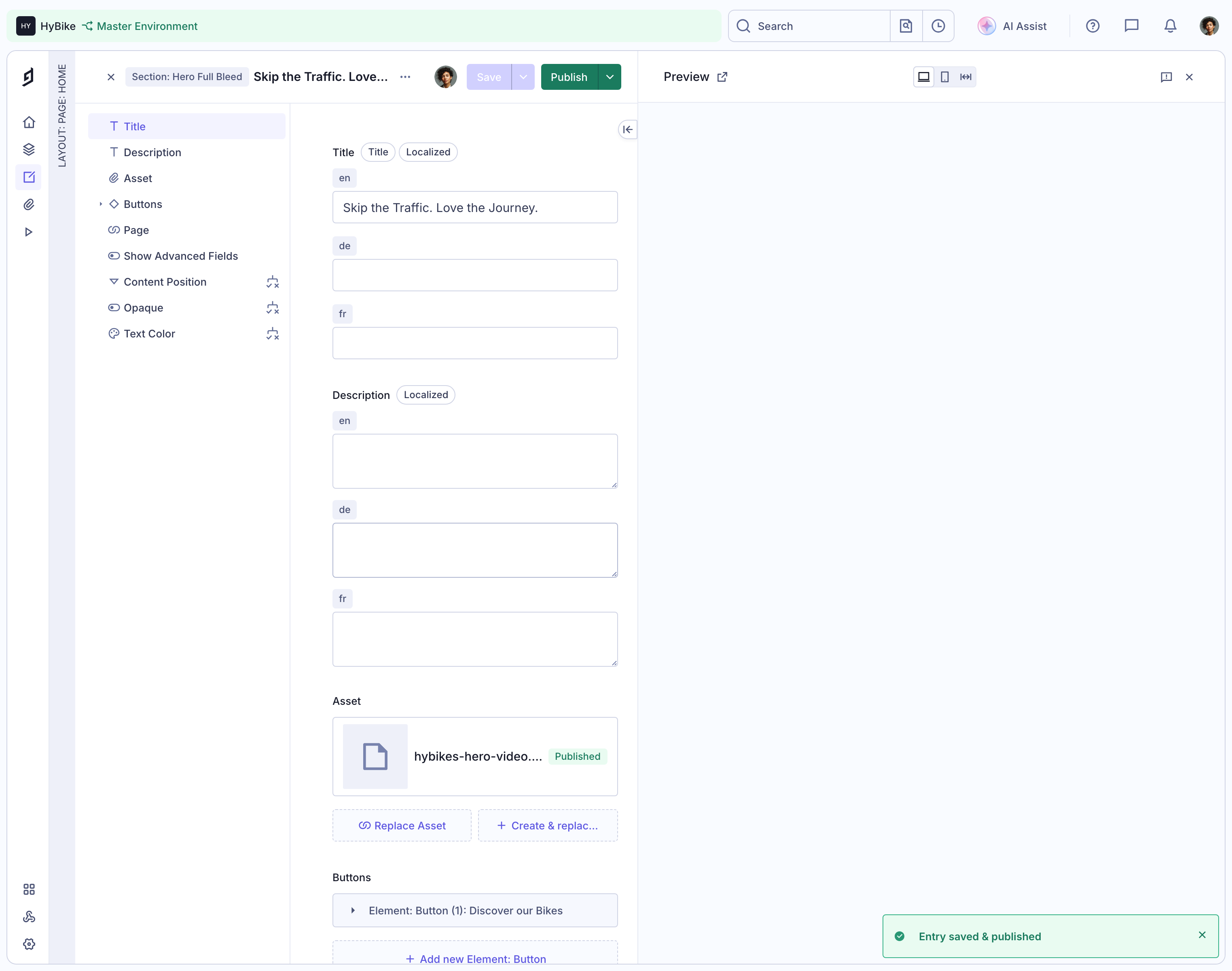Open Preview in a new tab icon
This screenshot has height=971, width=1232.
point(722,77)
